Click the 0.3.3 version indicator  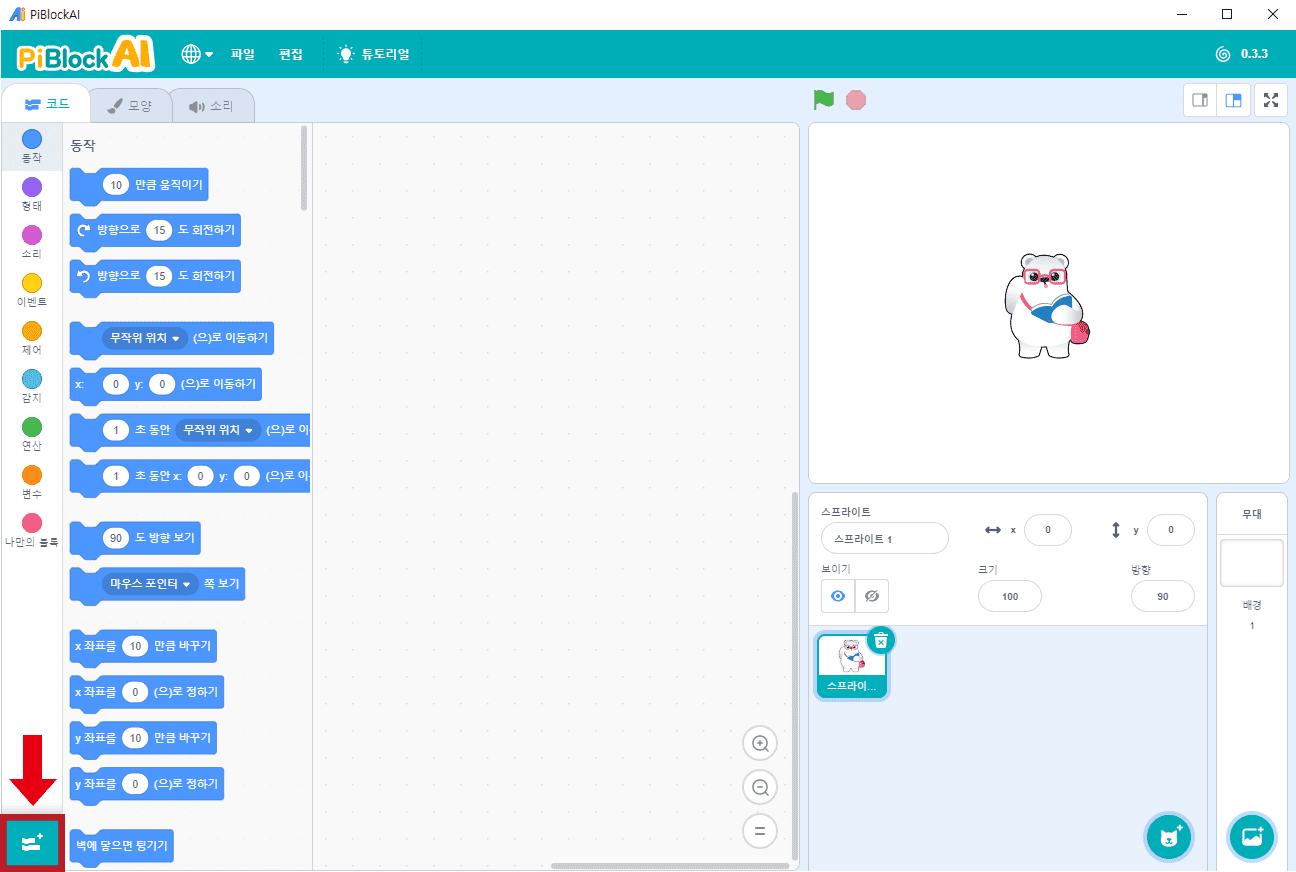pos(1242,54)
